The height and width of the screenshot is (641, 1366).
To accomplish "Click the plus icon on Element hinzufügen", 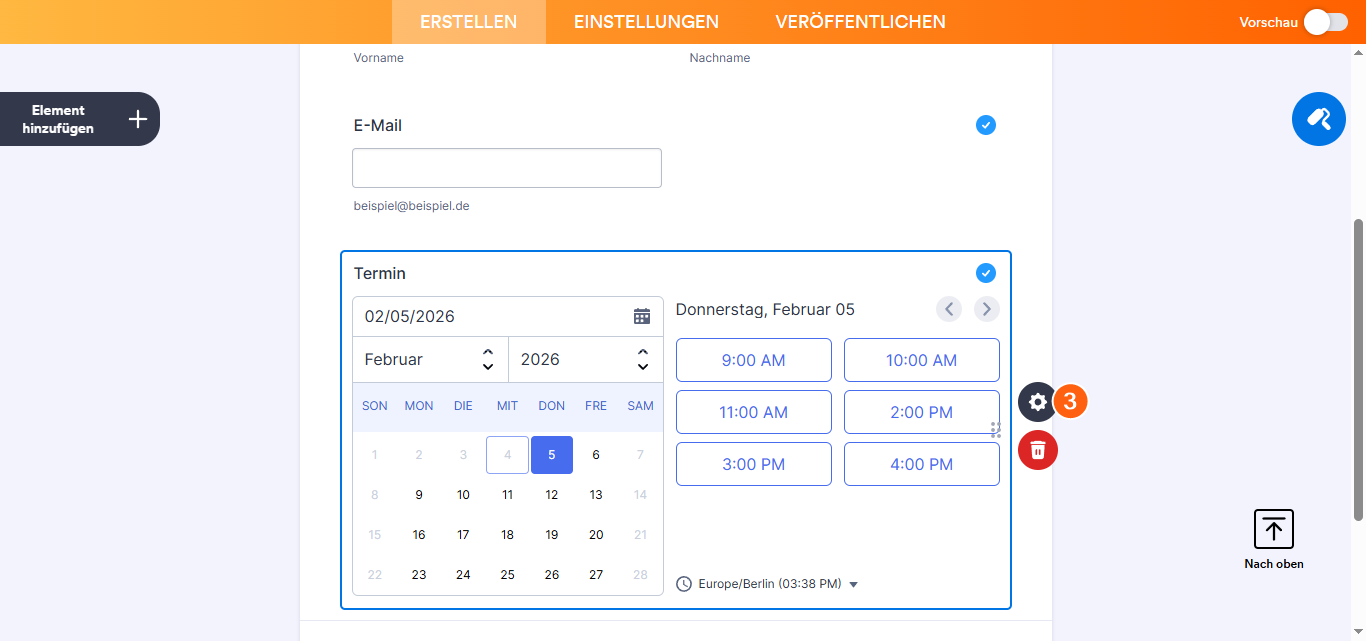I will pos(137,118).
